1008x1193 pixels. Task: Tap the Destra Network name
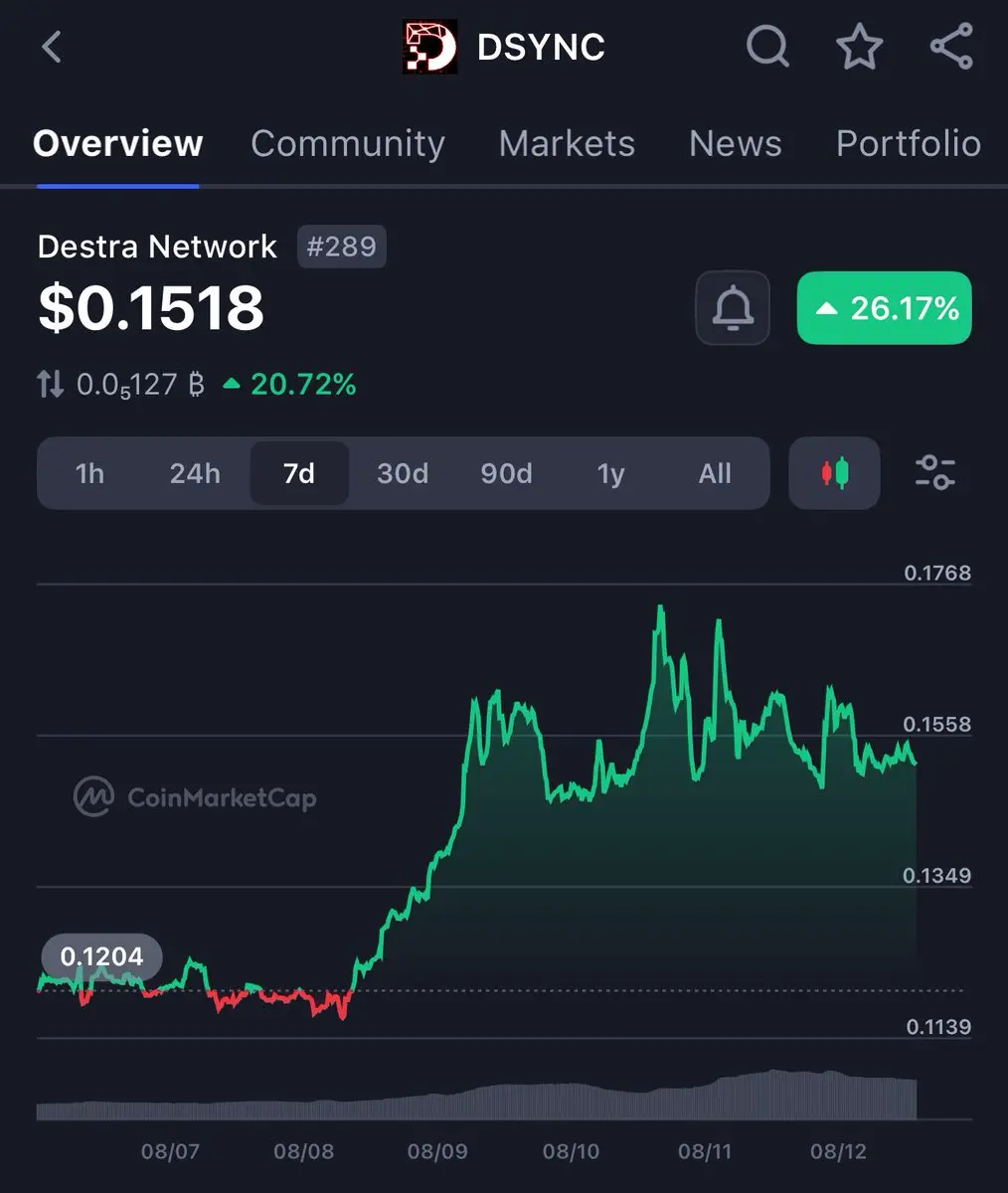pyautogui.click(x=157, y=247)
